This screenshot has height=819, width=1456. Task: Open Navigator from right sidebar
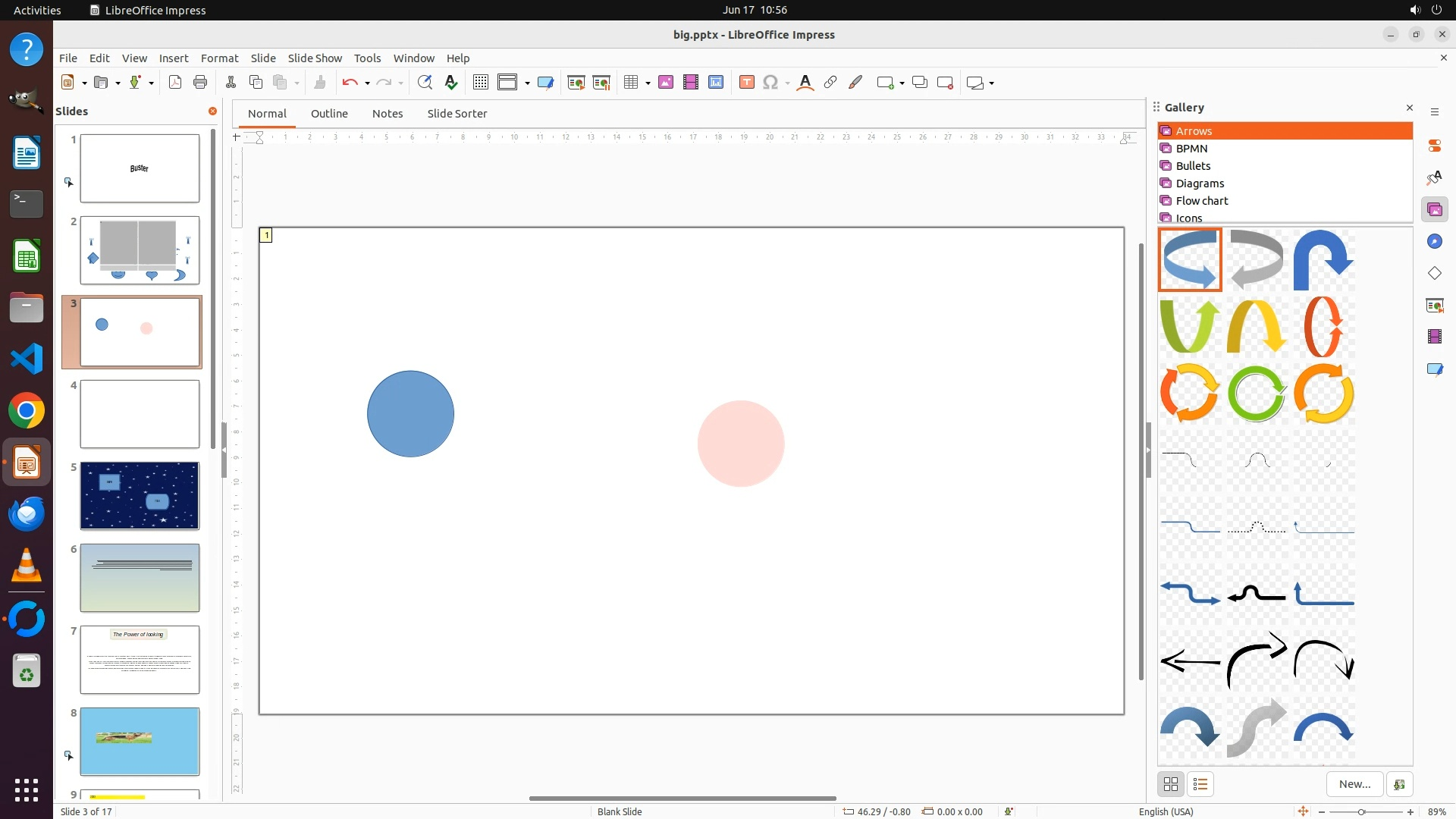point(1434,241)
